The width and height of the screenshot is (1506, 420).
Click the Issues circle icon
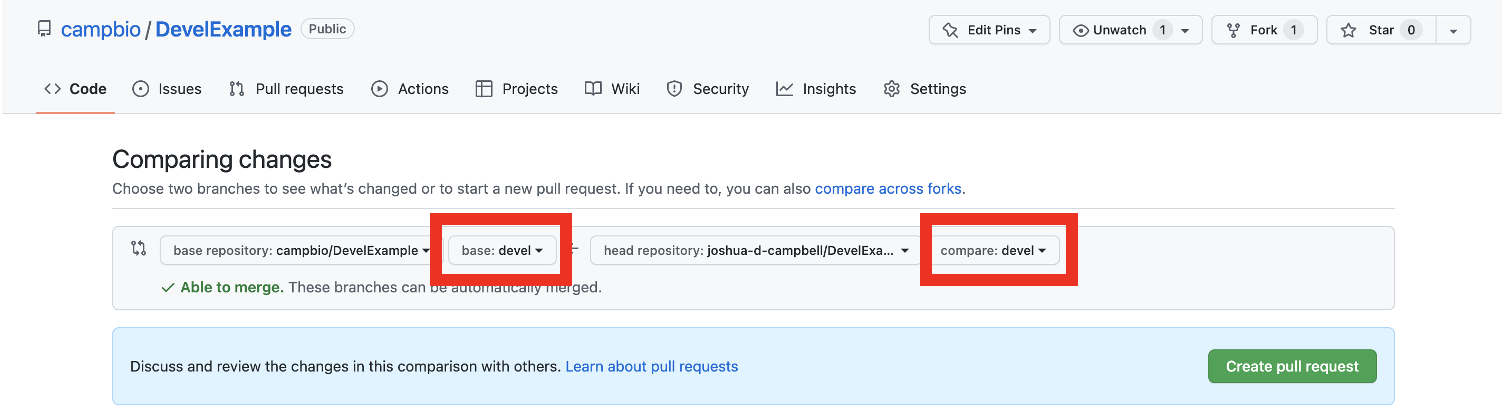pyautogui.click(x=141, y=89)
